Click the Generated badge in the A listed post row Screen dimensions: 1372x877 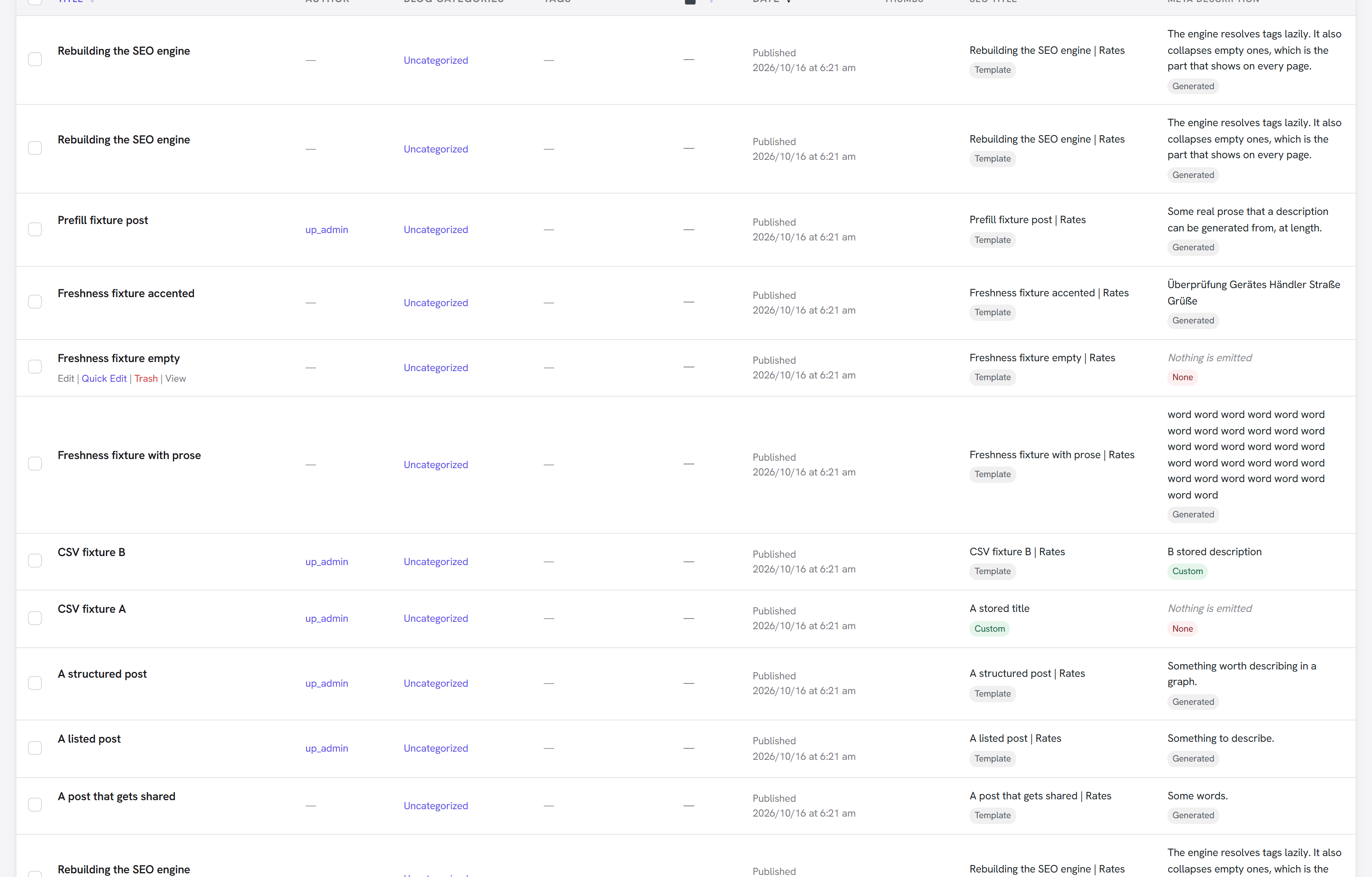click(1192, 759)
